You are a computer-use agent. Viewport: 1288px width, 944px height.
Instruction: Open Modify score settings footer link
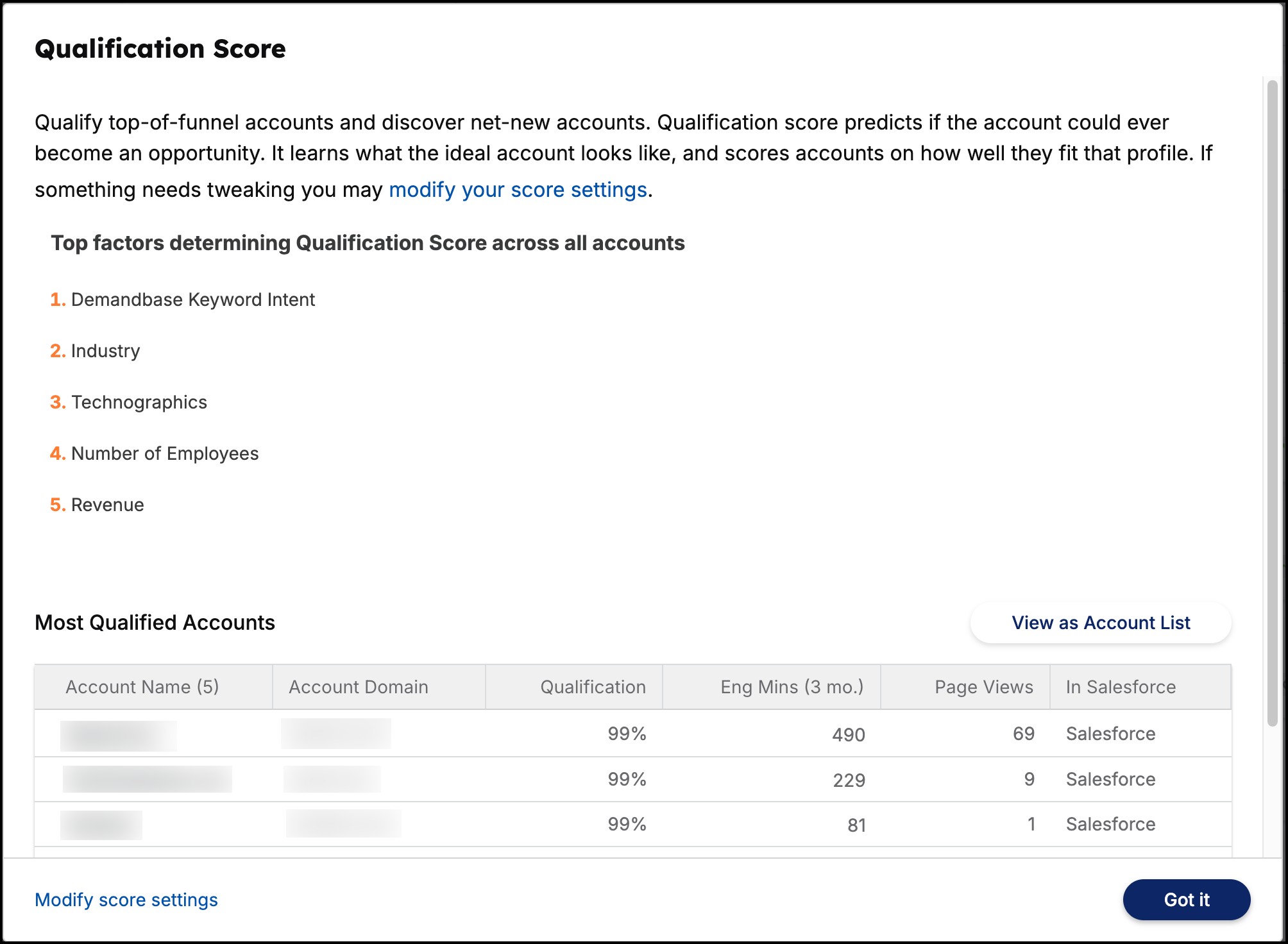click(x=126, y=900)
